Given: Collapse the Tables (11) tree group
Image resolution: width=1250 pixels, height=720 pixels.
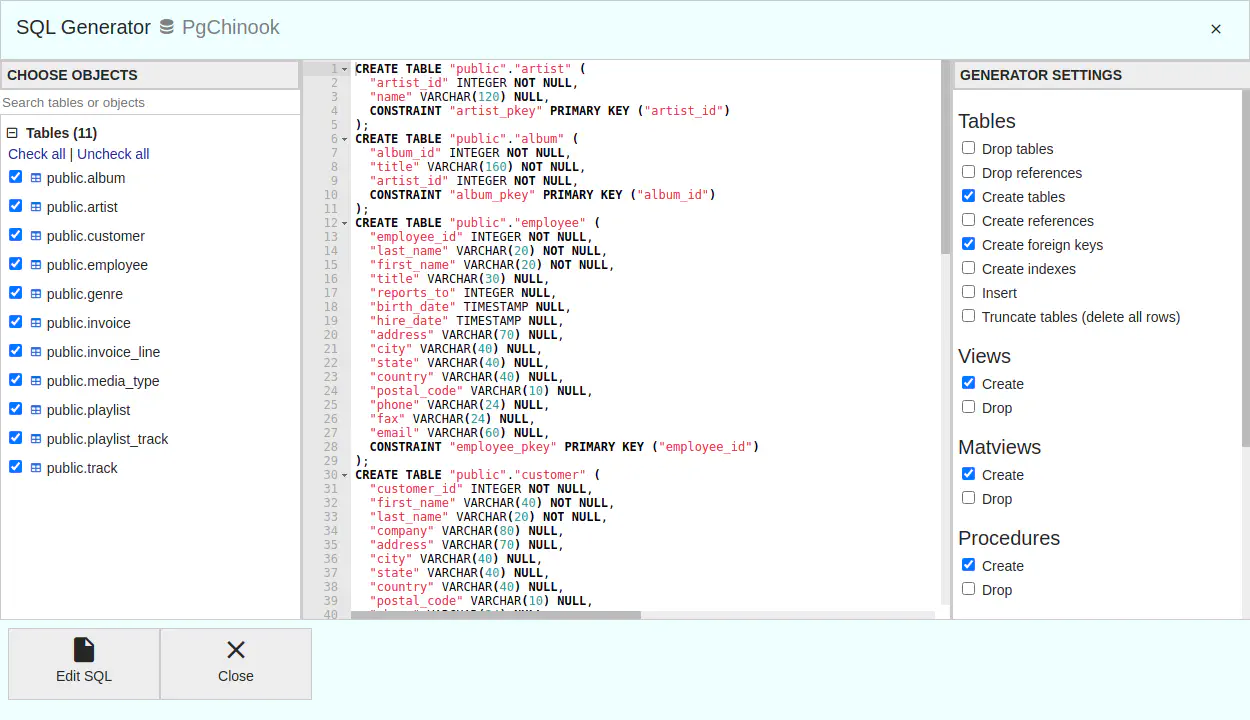Looking at the screenshot, I should click(13, 133).
